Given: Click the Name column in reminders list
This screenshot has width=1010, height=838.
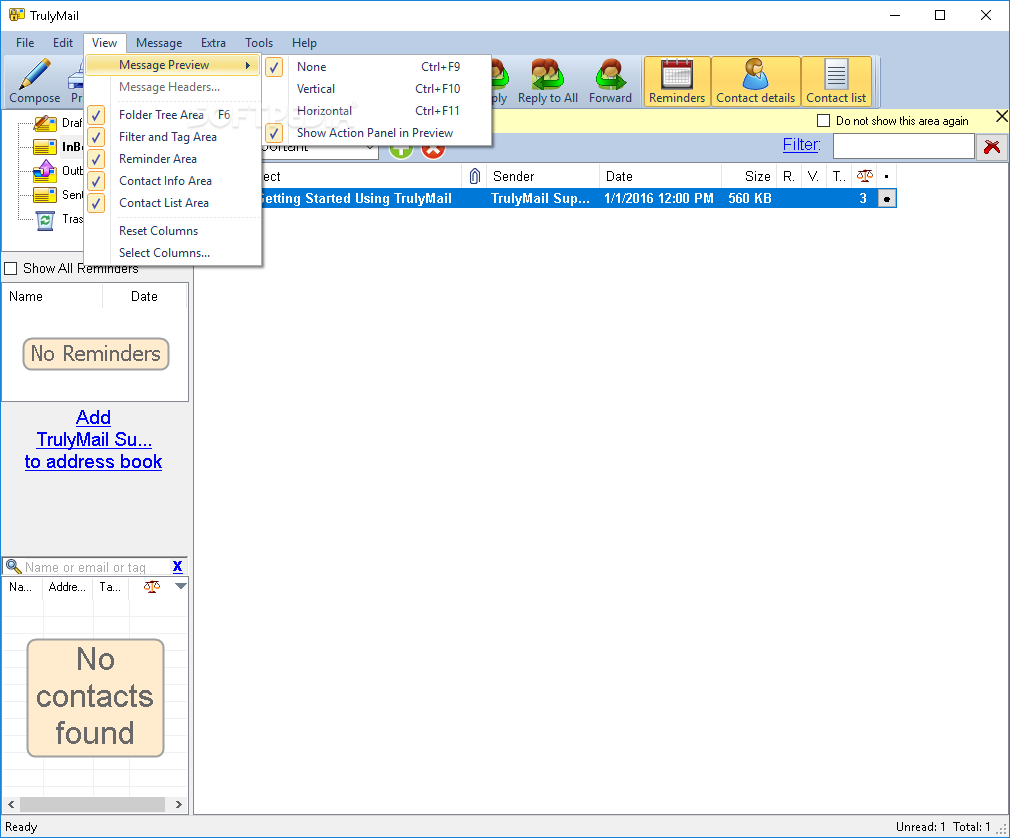Looking at the screenshot, I should 53,296.
